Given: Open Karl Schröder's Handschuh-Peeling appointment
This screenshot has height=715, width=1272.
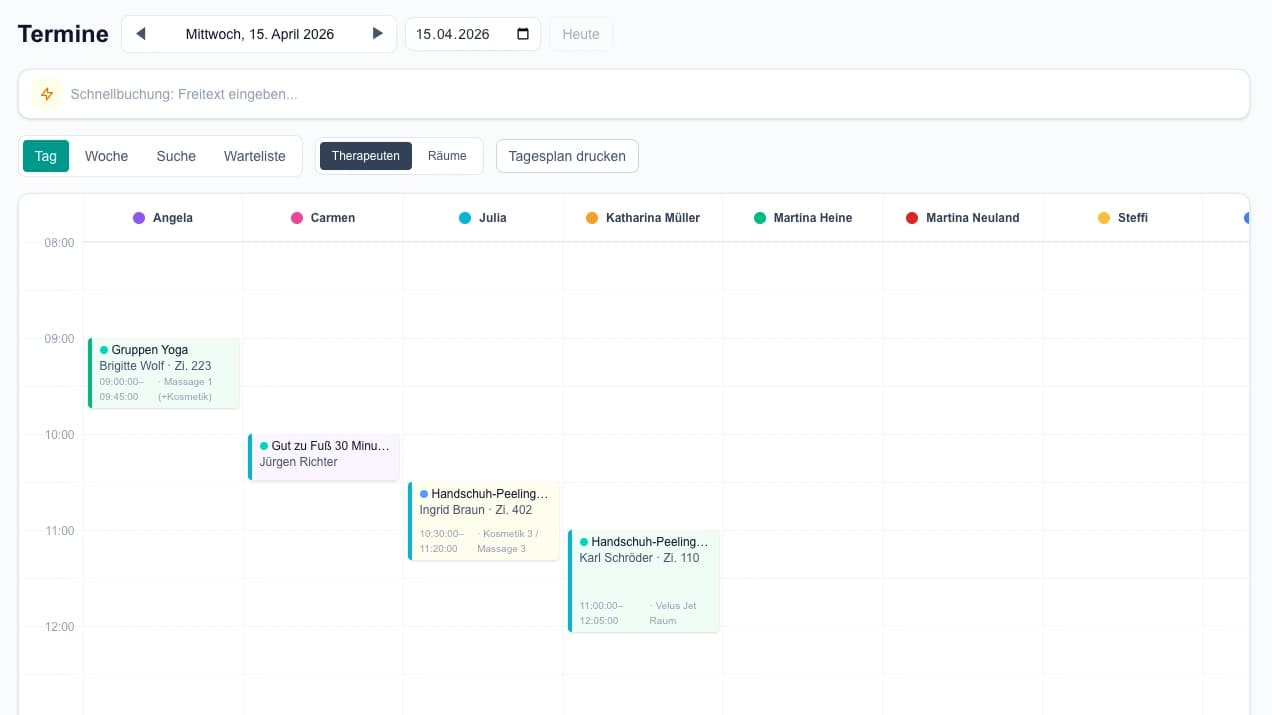Looking at the screenshot, I should pyautogui.click(x=644, y=581).
